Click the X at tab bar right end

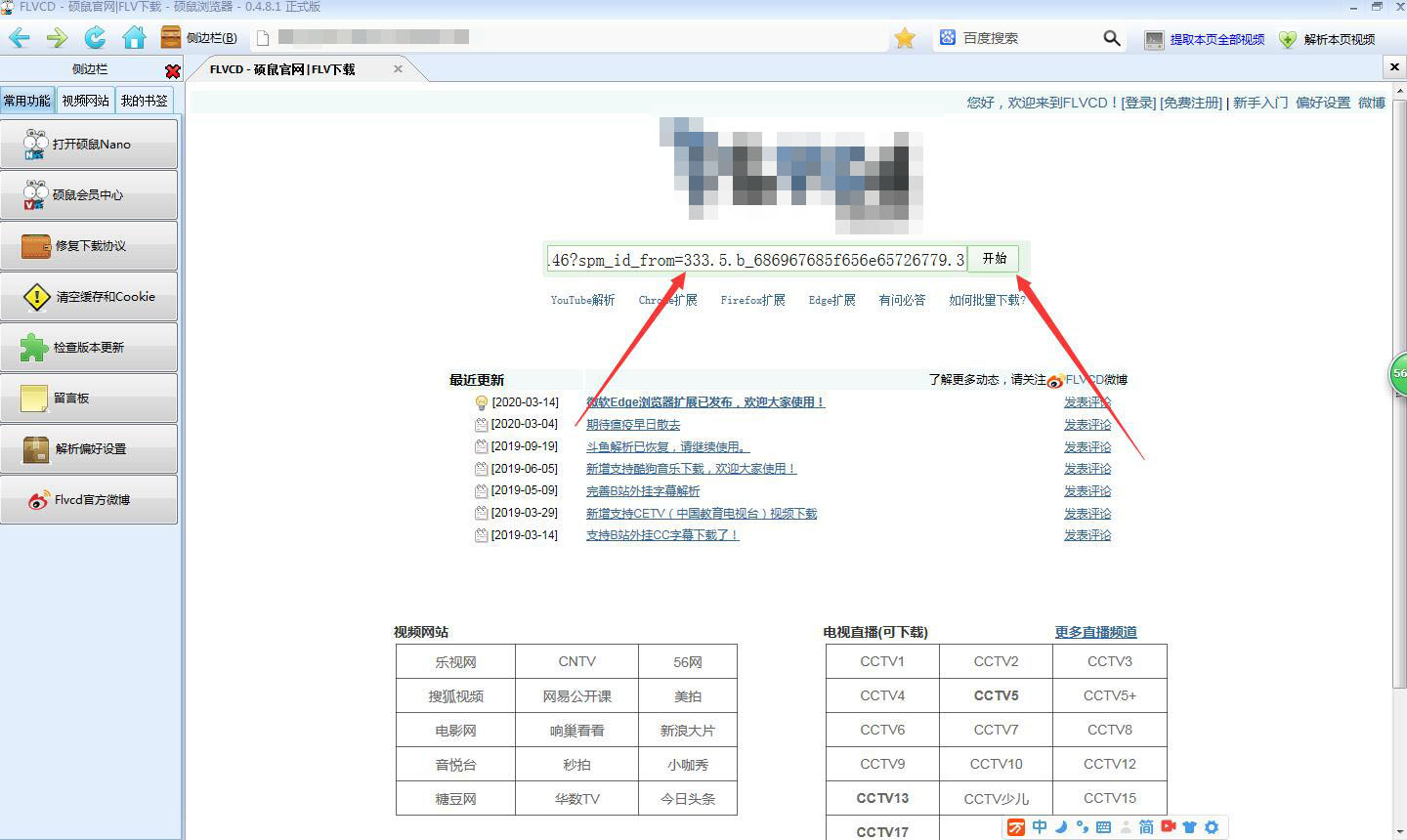click(1394, 67)
